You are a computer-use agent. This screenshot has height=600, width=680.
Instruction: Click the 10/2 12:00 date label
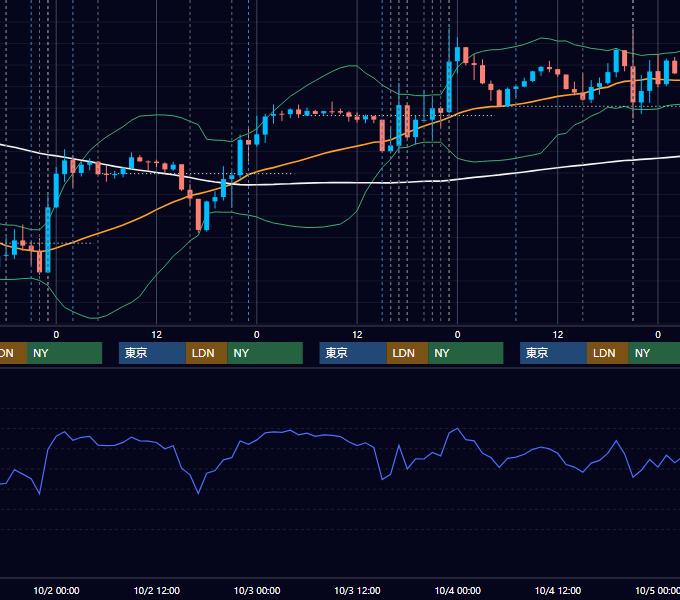157,590
